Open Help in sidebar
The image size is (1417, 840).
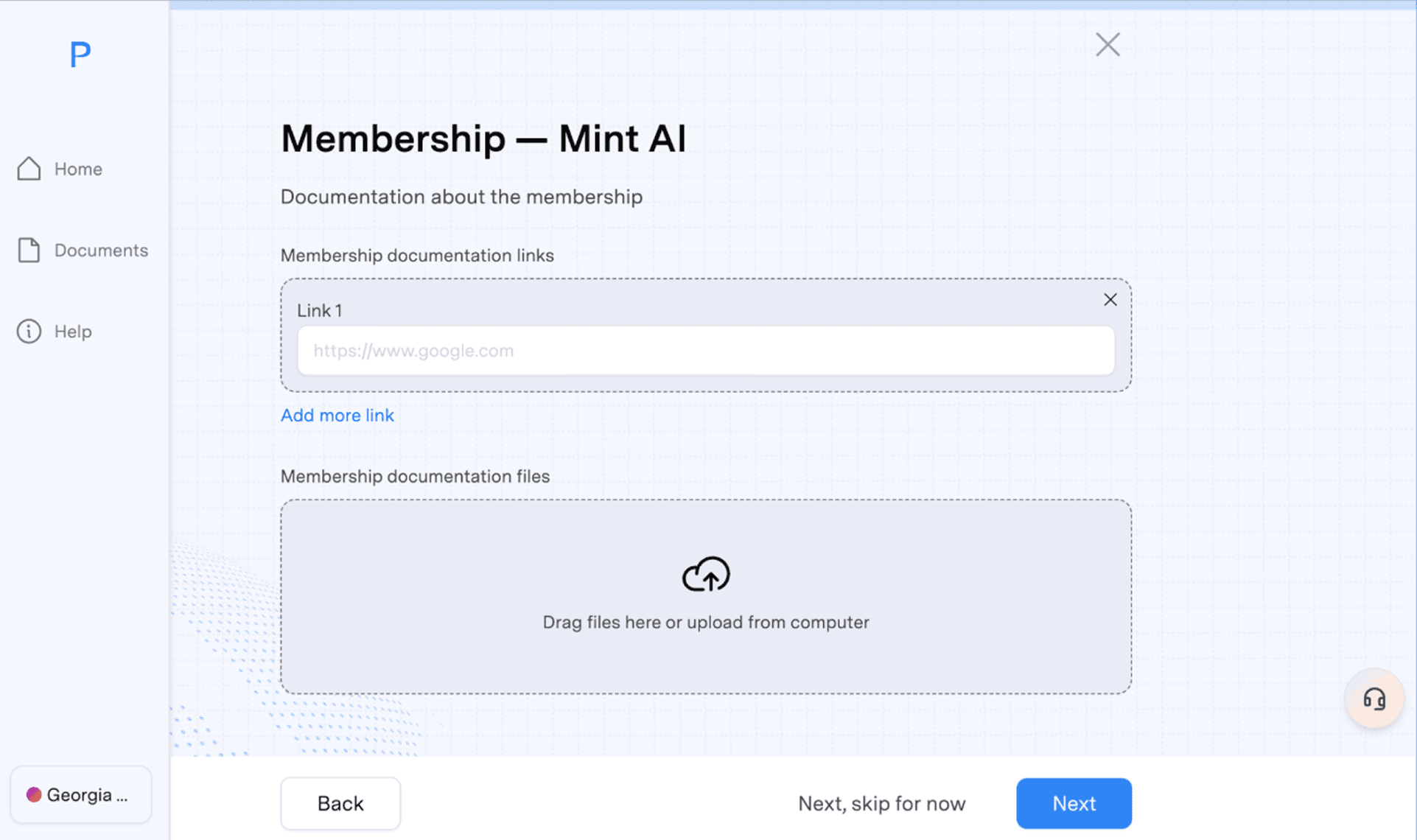pyautogui.click(x=72, y=332)
